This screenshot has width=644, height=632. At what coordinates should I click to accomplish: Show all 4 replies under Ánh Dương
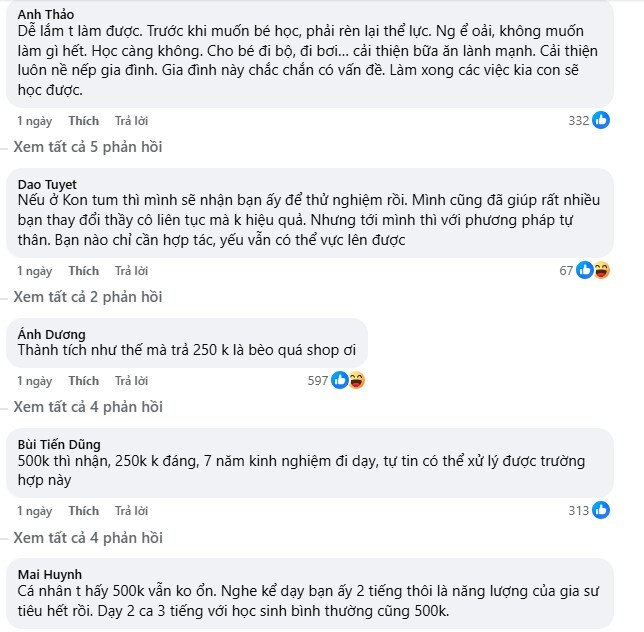click(87, 407)
